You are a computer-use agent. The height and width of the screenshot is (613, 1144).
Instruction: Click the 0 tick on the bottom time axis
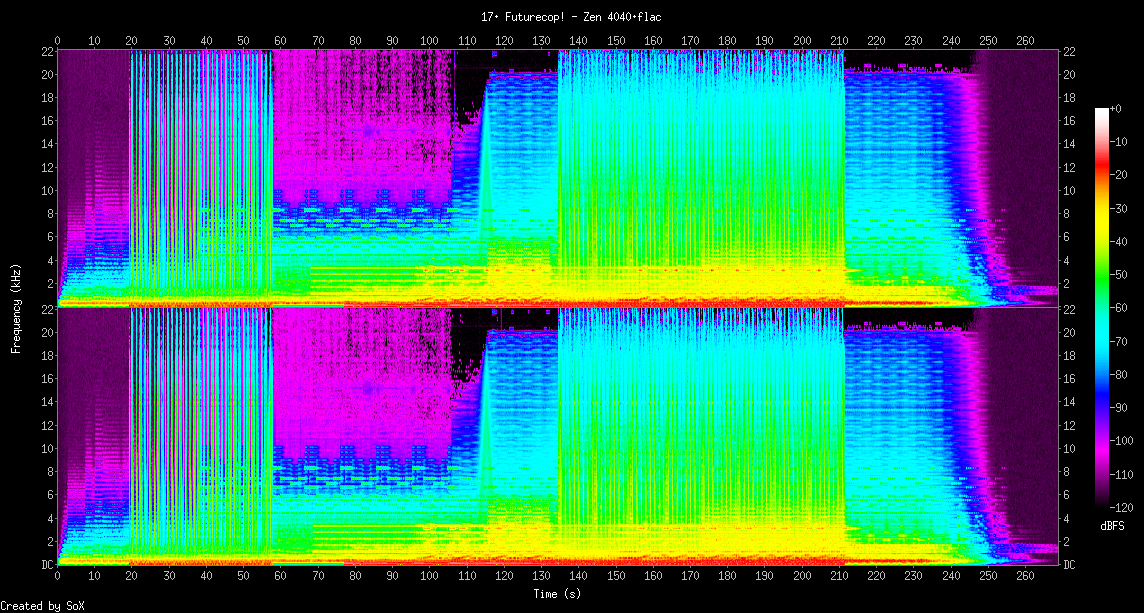click(57, 577)
